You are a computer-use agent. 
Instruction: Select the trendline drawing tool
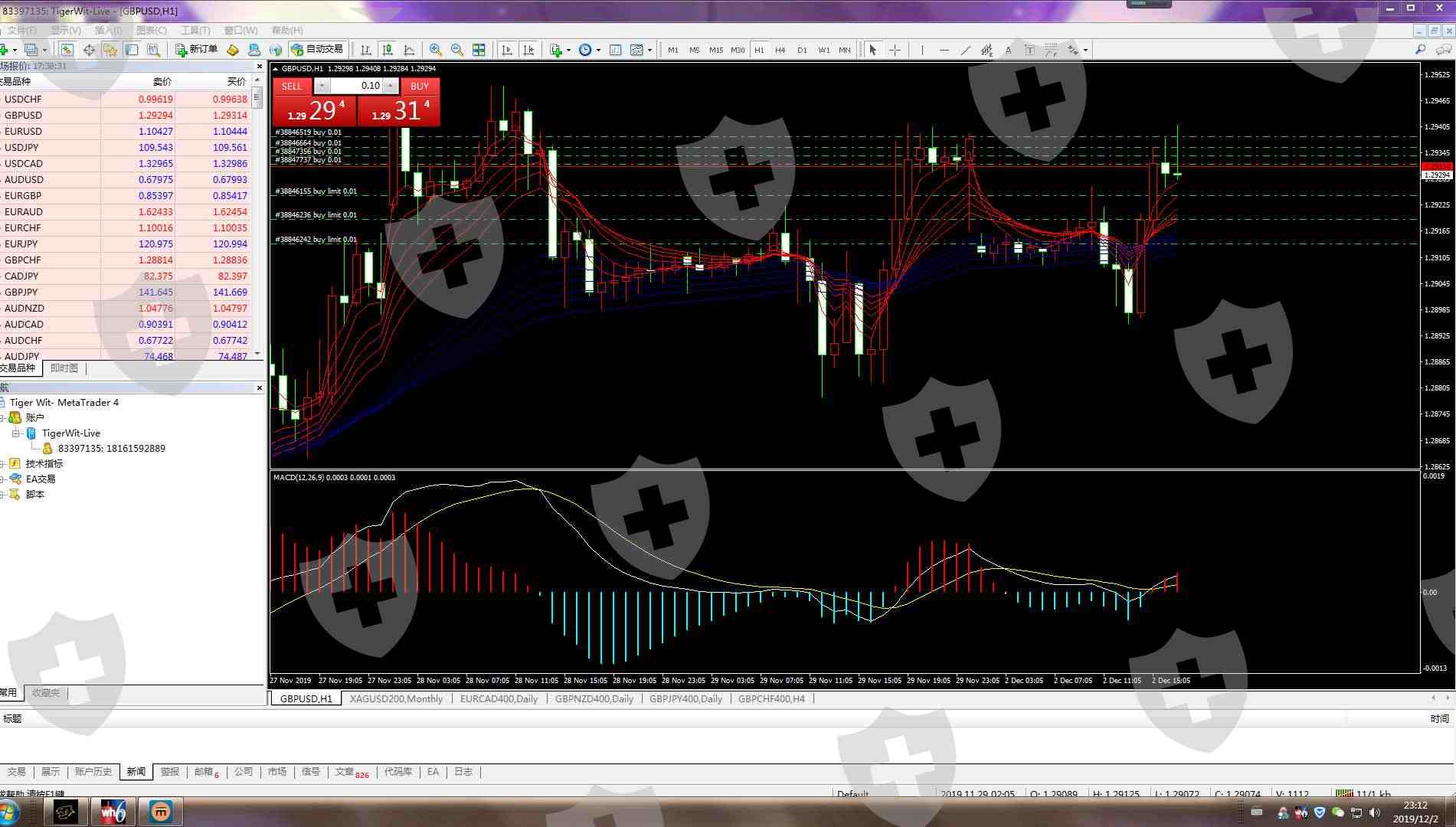tap(965, 50)
